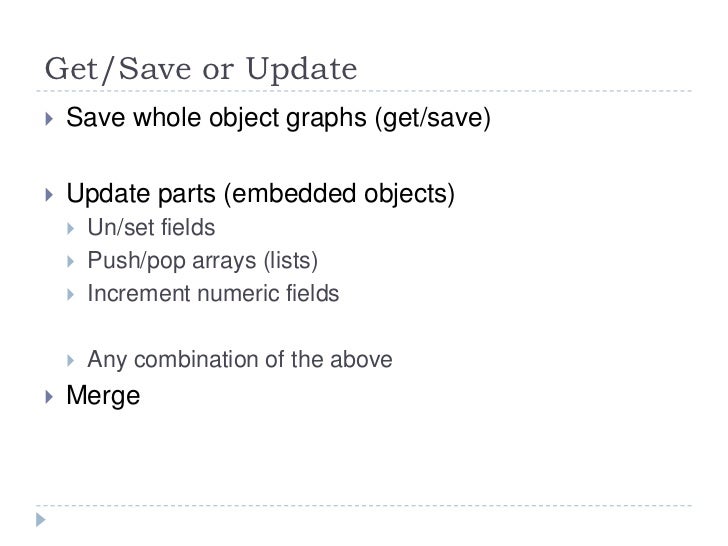Click the bullet arrow before Push/pop arrays
The height and width of the screenshot is (546, 728).
click(x=71, y=261)
